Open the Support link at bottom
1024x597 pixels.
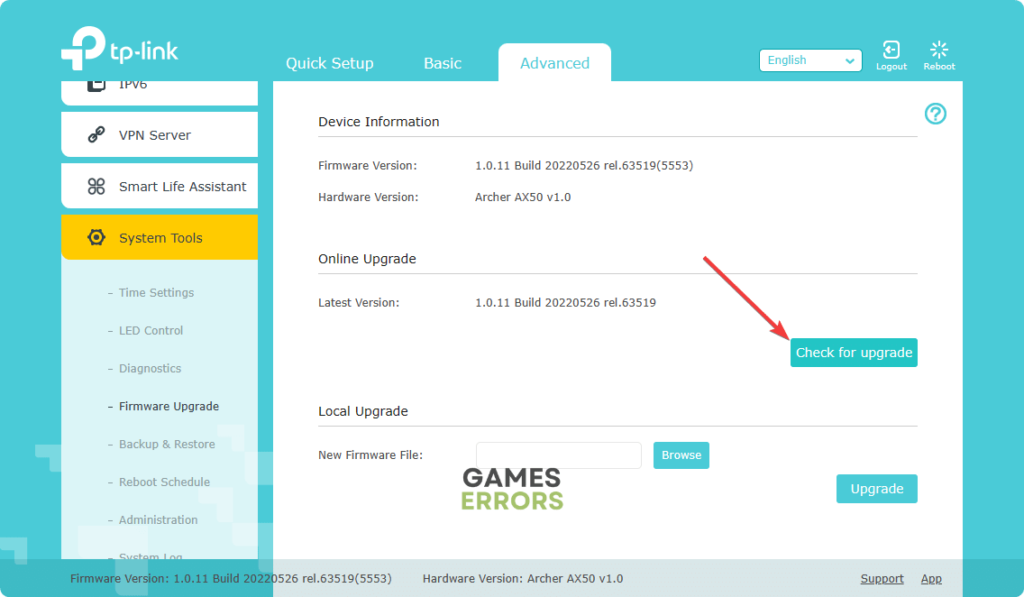tap(881, 578)
